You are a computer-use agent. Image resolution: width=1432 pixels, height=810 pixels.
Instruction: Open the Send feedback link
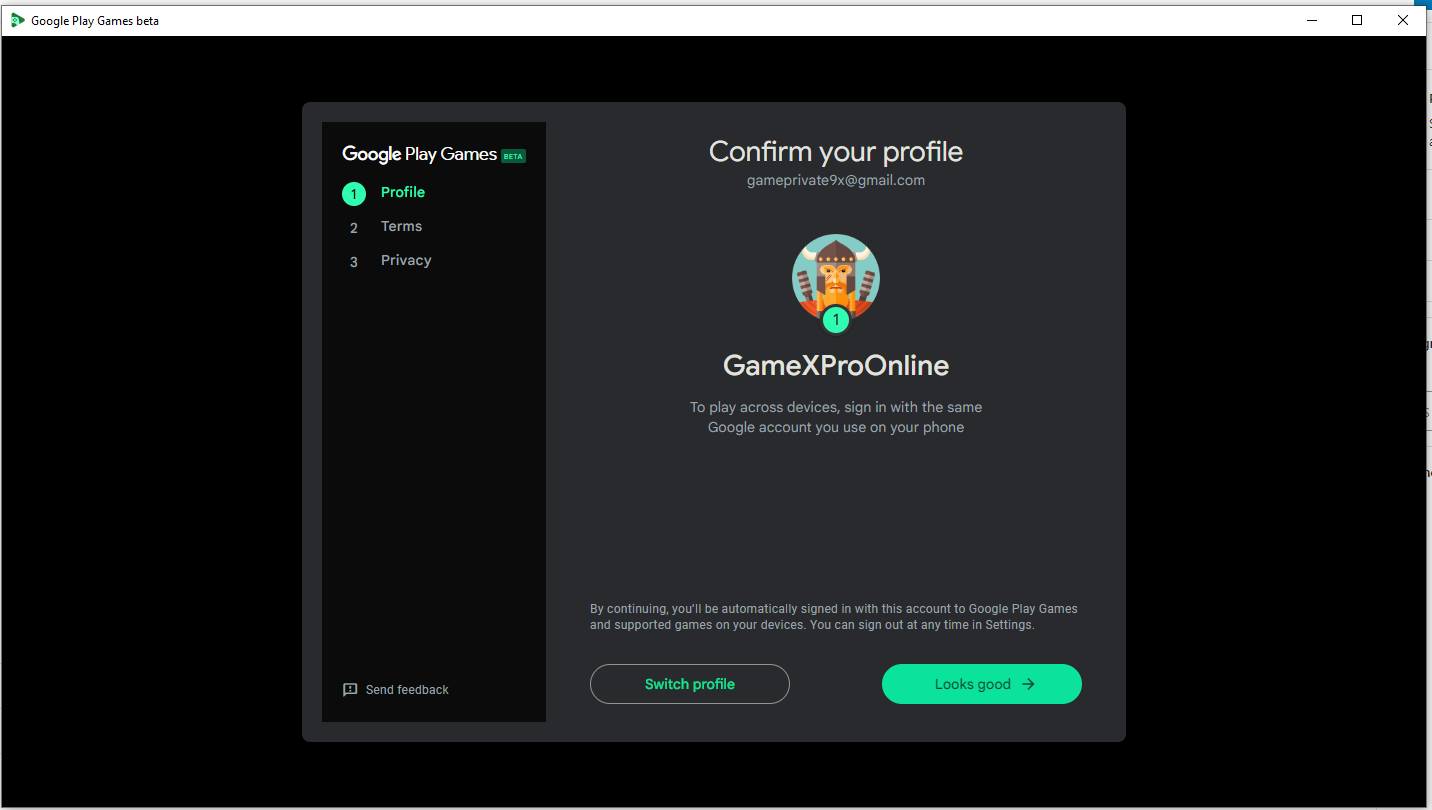tap(406, 689)
